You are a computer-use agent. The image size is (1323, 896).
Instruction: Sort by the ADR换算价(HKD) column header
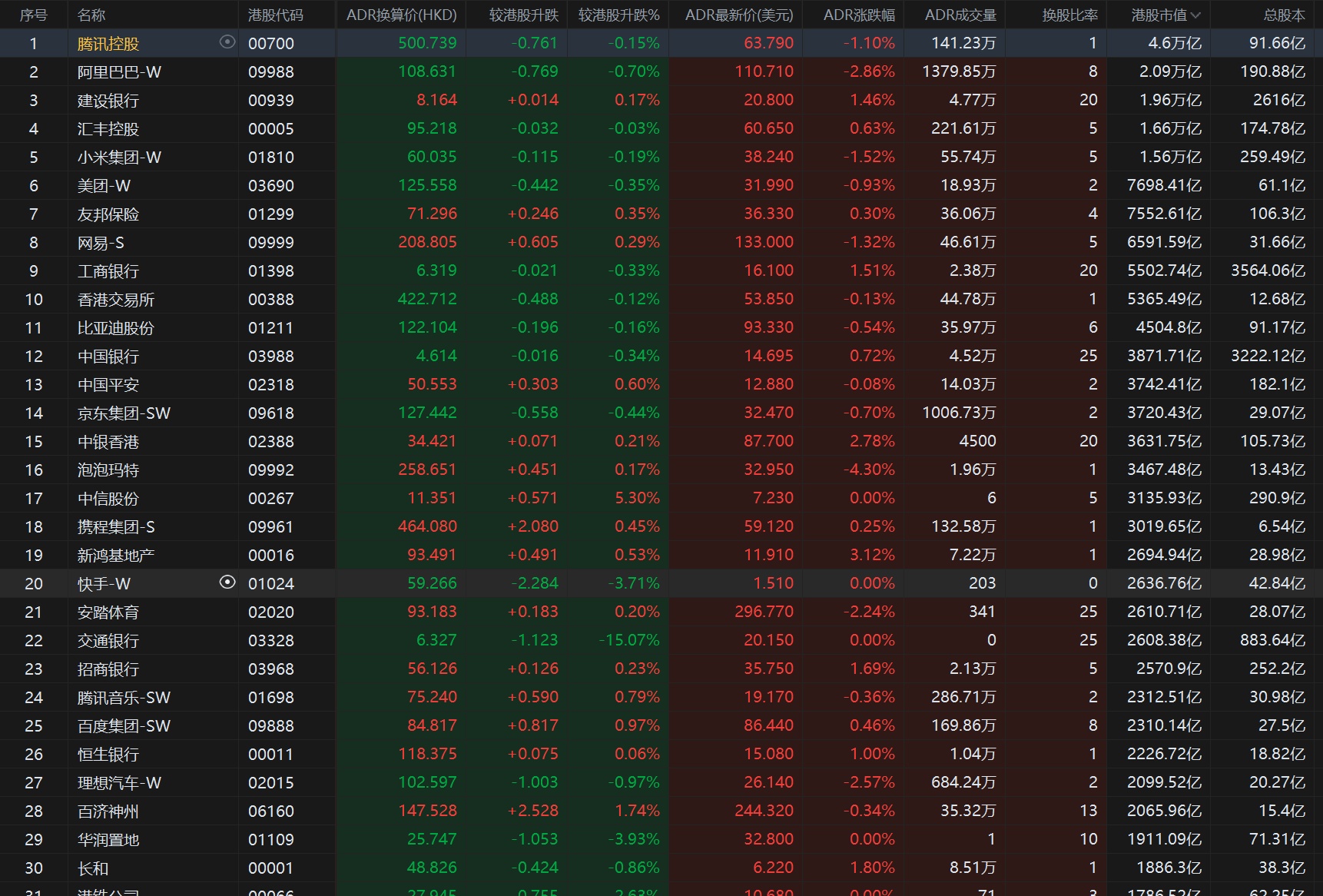pyautogui.click(x=401, y=15)
